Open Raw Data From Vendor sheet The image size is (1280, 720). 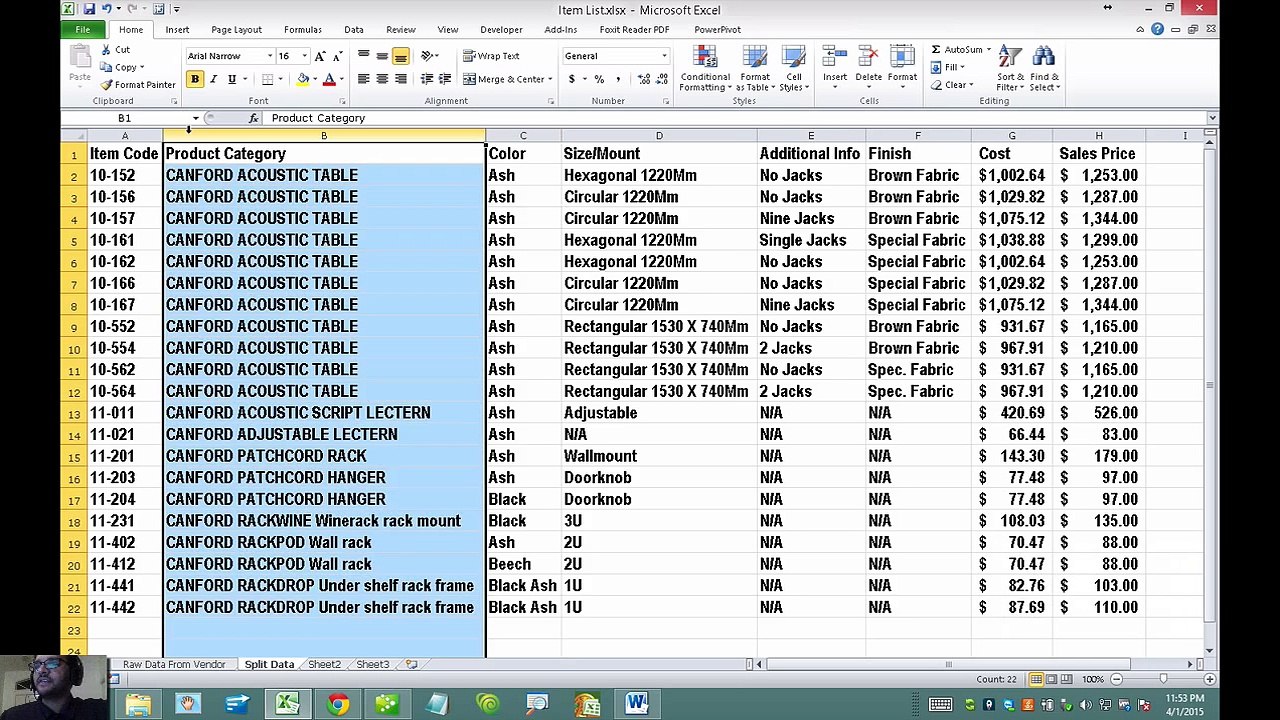(x=174, y=665)
